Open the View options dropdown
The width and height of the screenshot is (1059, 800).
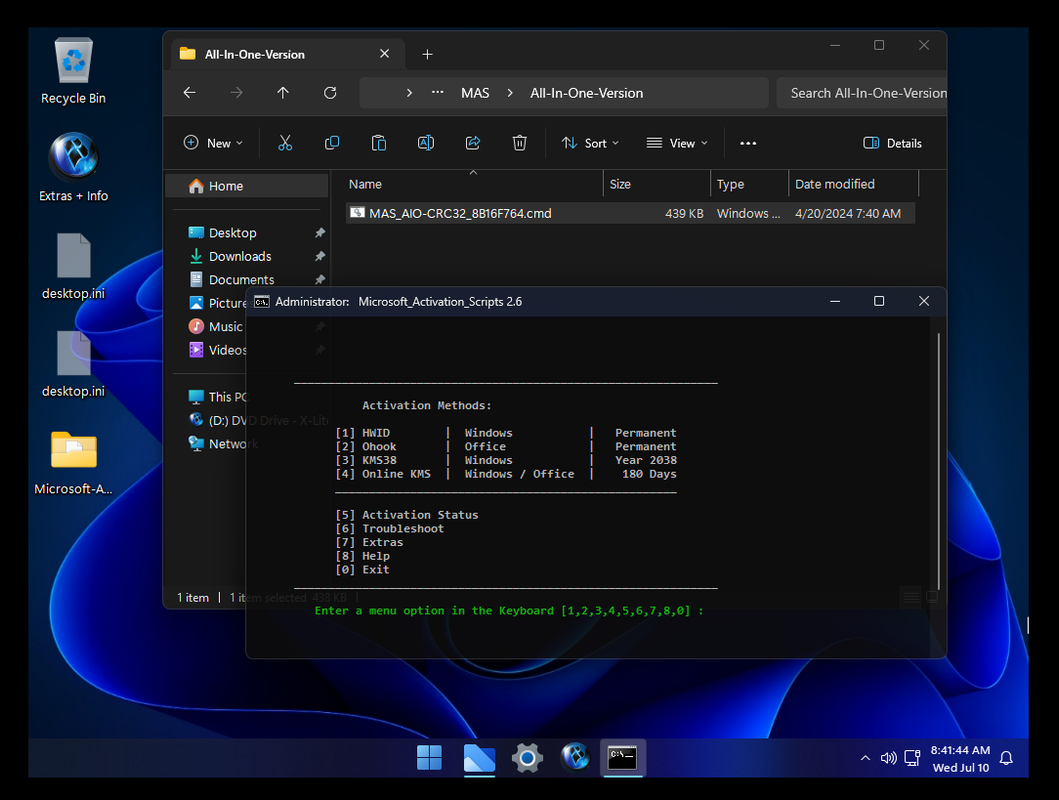point(677,143)
